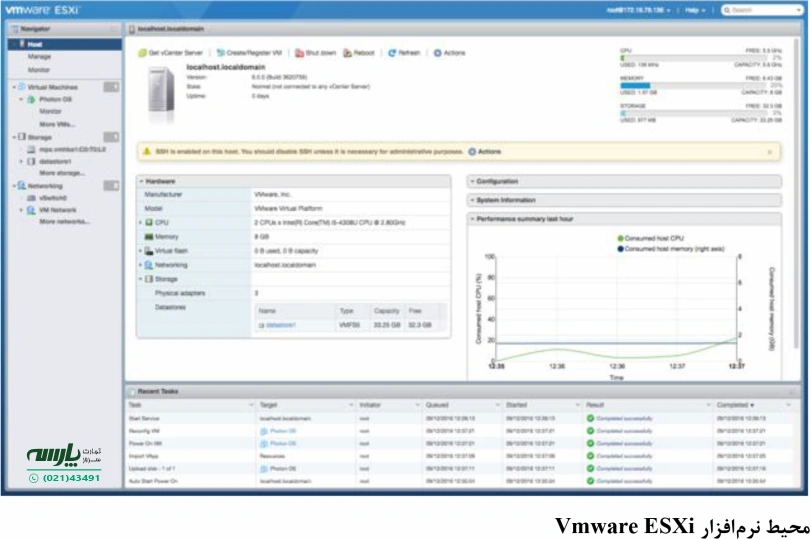This screenshot has height=539, width=811.
Task: Select datastore1 in Navigator
Action: pos(55,161)
